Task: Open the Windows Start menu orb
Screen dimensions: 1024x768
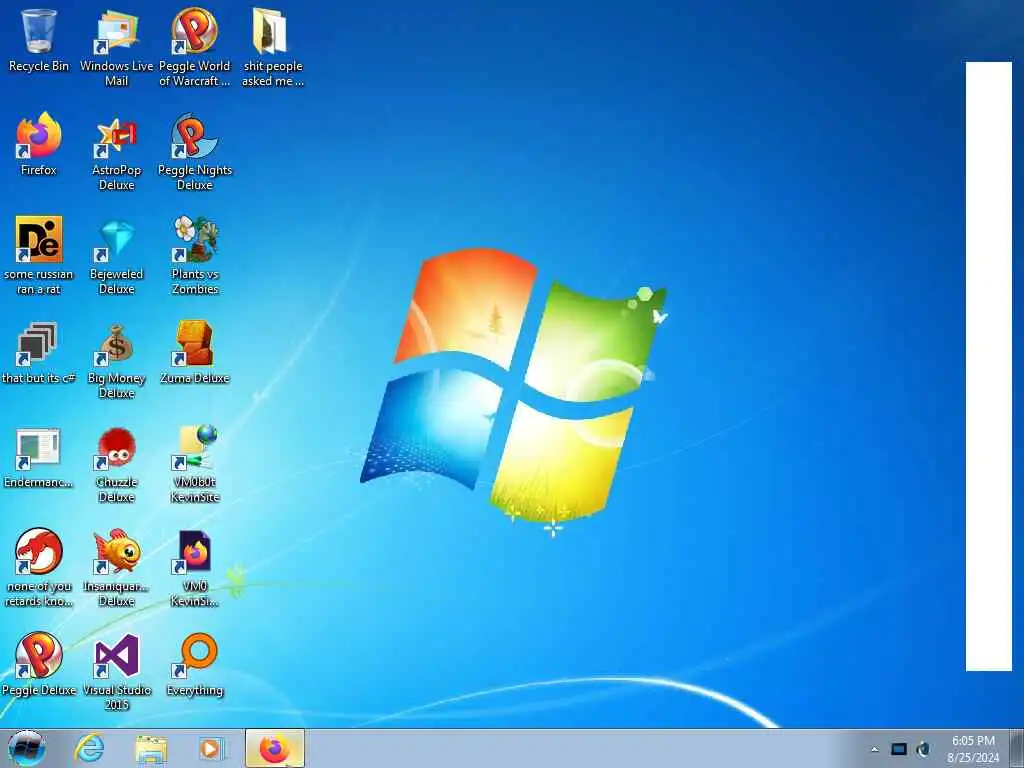Action: (x=27, y=748)
